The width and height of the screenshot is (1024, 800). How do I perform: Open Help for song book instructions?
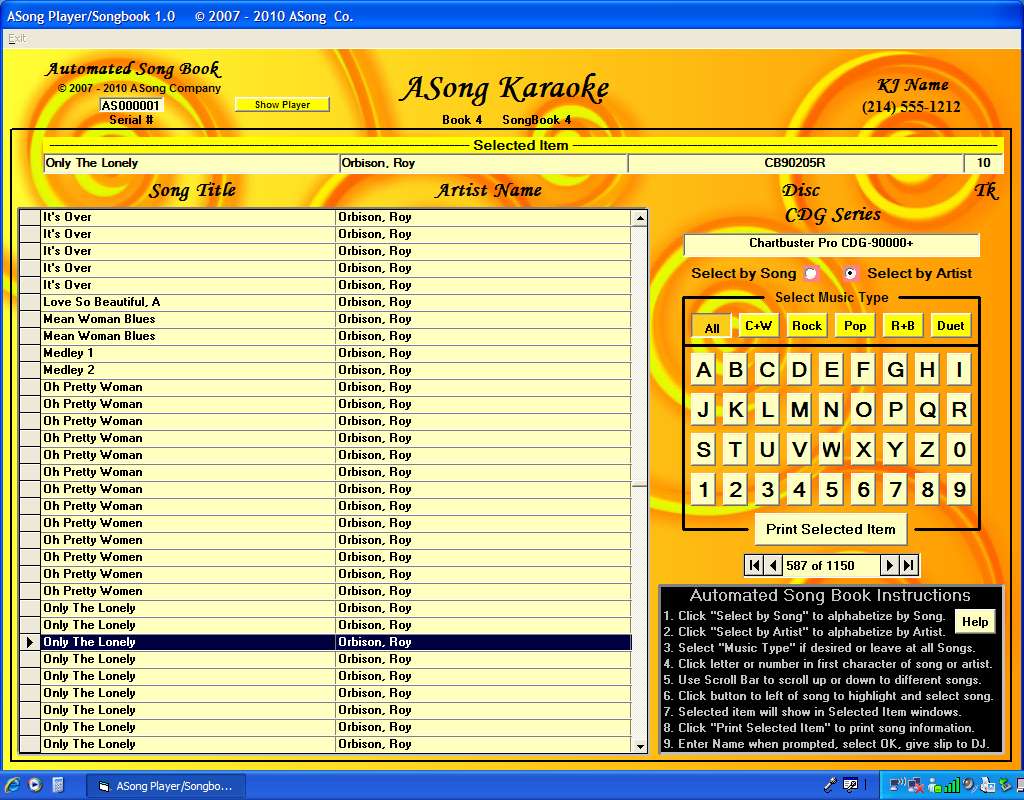[974, 622]
